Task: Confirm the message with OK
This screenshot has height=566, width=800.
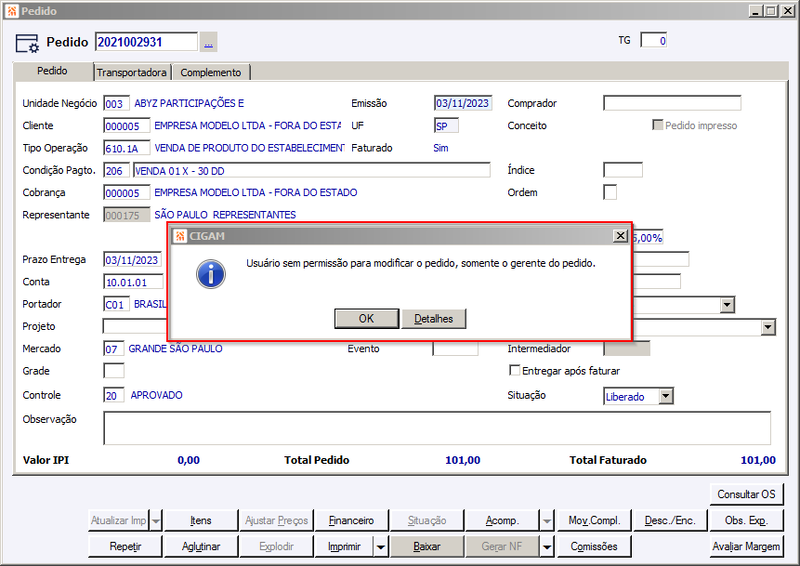Action: click(x=366, y=318)
